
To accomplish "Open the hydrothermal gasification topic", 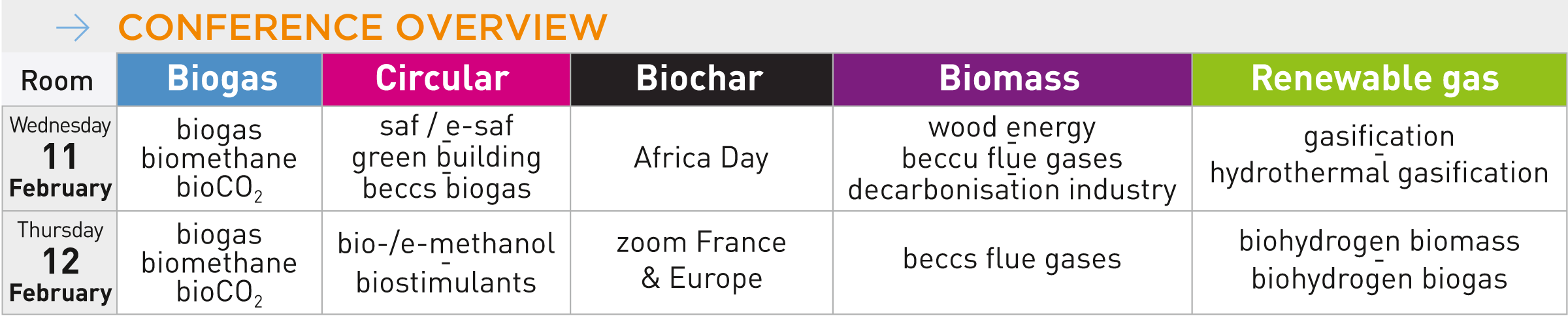I will coord(1379,173).
